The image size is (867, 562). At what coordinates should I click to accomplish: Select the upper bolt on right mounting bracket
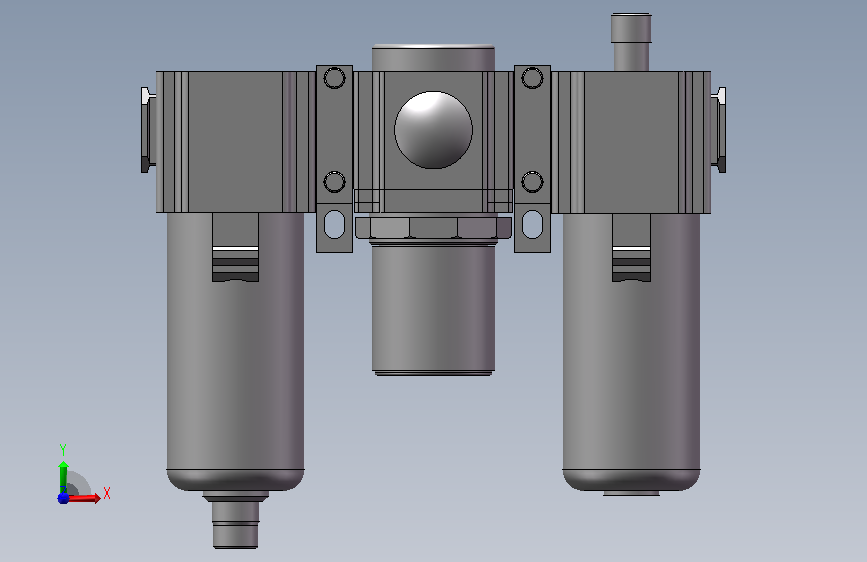pyautogui.click(x=532, y=78)
